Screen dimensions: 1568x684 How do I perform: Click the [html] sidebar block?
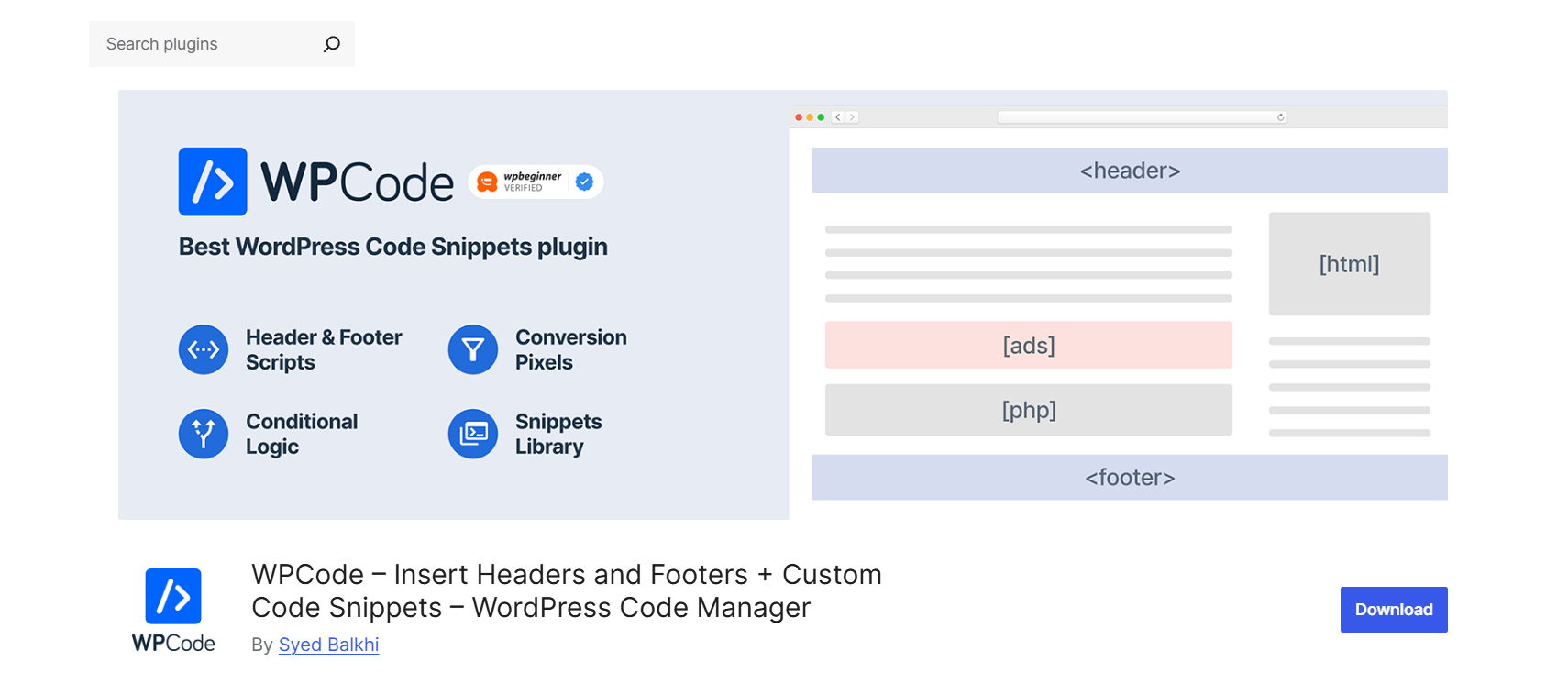(x=1350, y=264)
